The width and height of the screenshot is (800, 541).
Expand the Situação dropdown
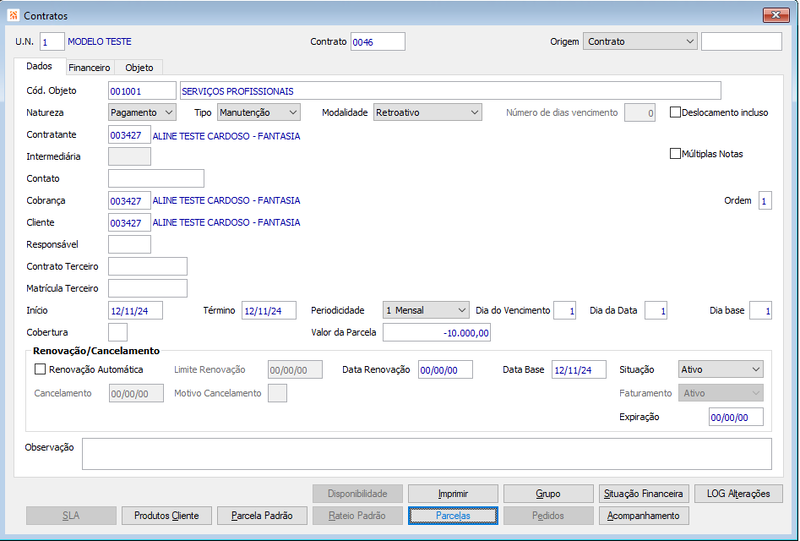[x=720, y=369]
